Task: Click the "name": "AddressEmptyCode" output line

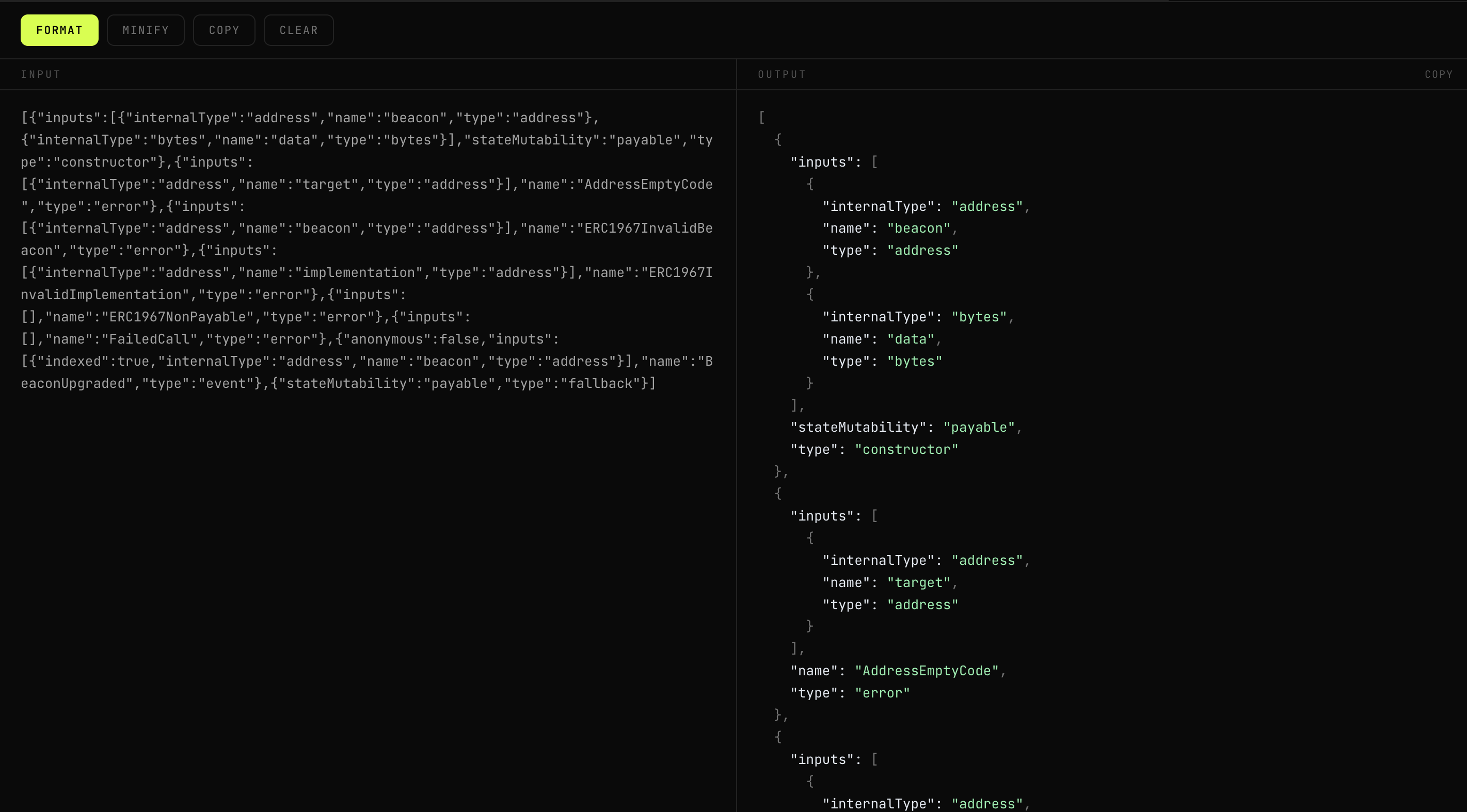Action: pos(898,671)
